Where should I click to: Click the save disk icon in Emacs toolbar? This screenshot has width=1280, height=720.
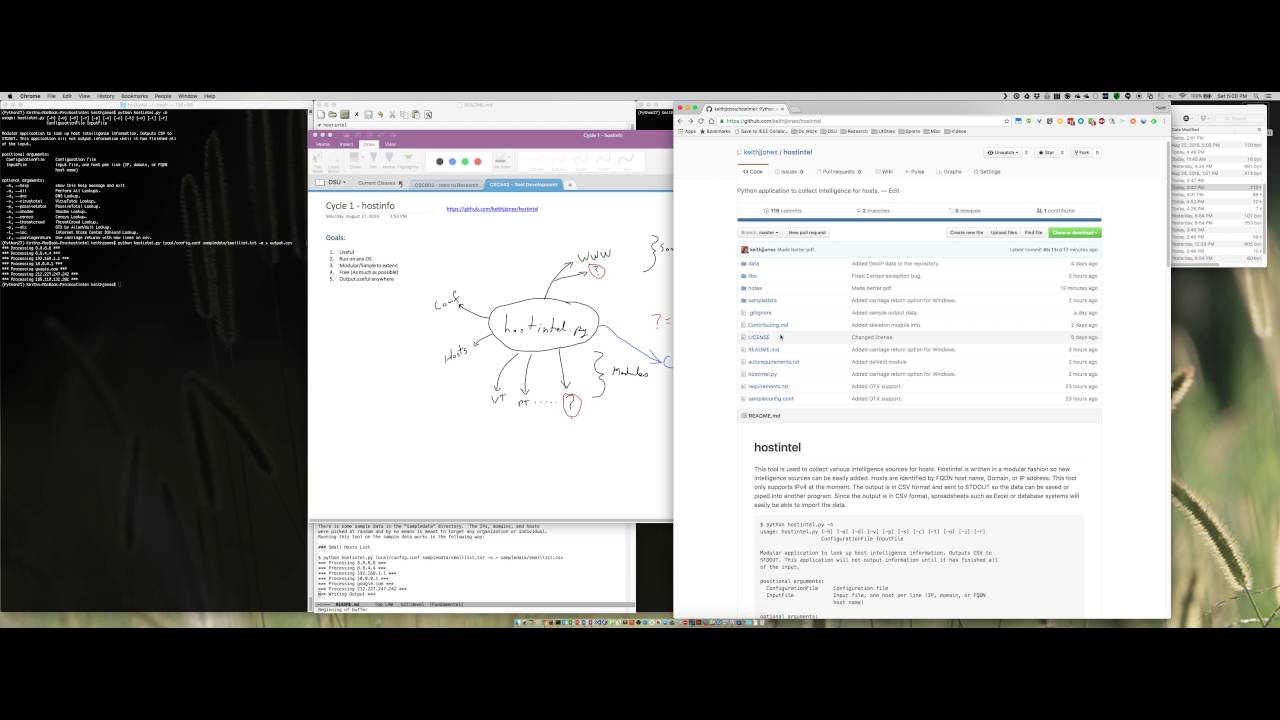368,114
